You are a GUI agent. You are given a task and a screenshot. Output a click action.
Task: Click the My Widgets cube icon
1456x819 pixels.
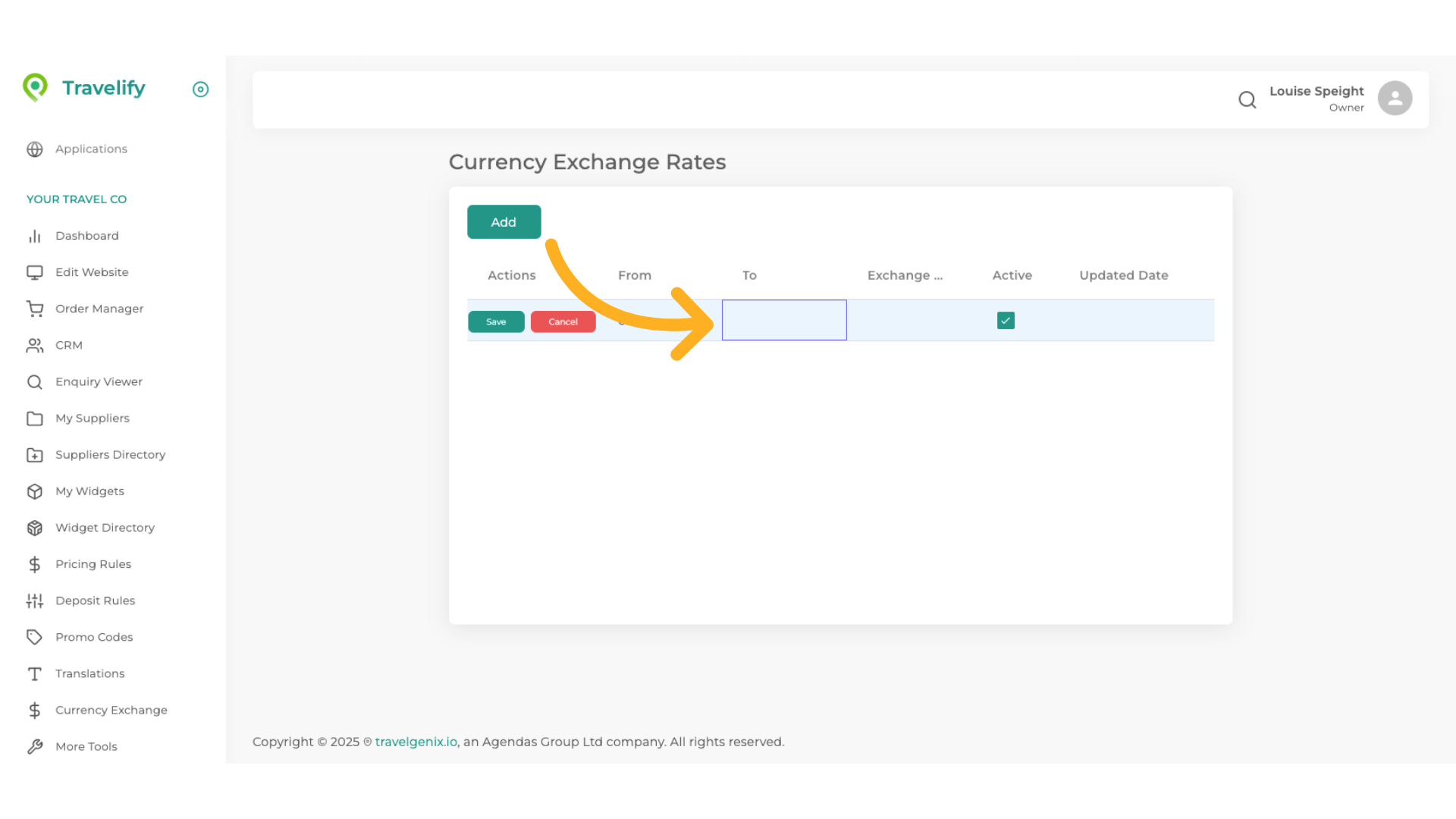tap(35, 491)
